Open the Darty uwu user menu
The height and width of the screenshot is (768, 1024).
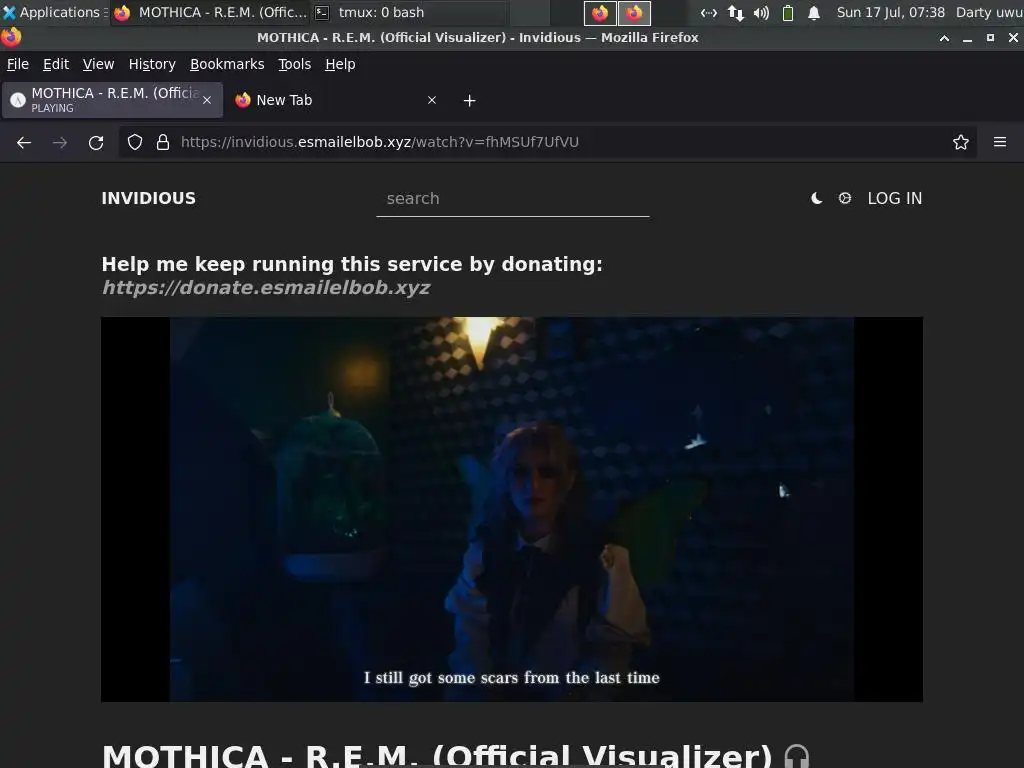(x=989, y=12)
